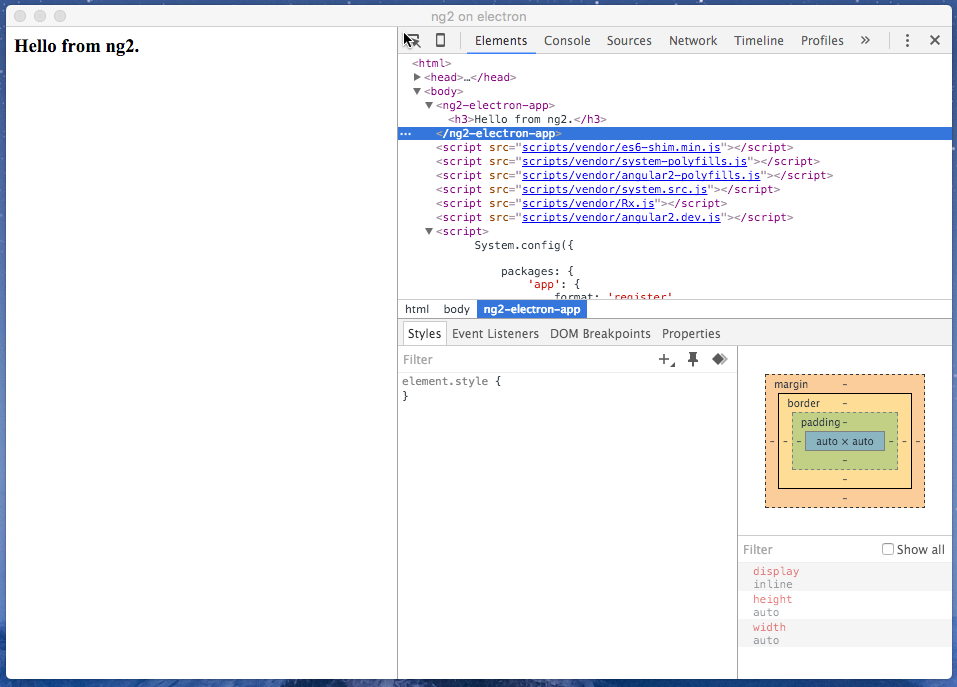Click the System.config({ code line

(x=524, y=245)
